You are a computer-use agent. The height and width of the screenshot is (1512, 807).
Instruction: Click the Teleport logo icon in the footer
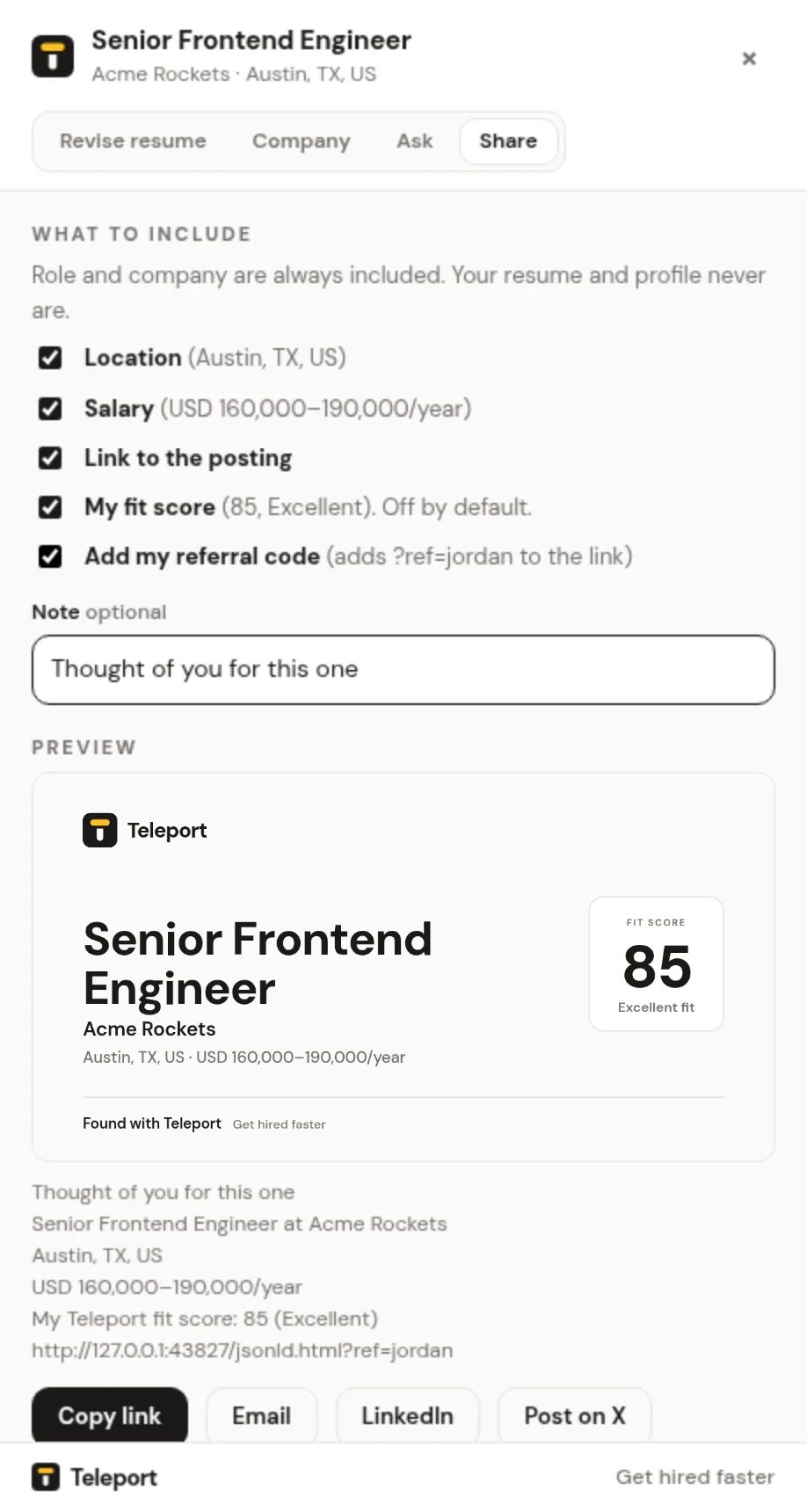[46, 1477]
